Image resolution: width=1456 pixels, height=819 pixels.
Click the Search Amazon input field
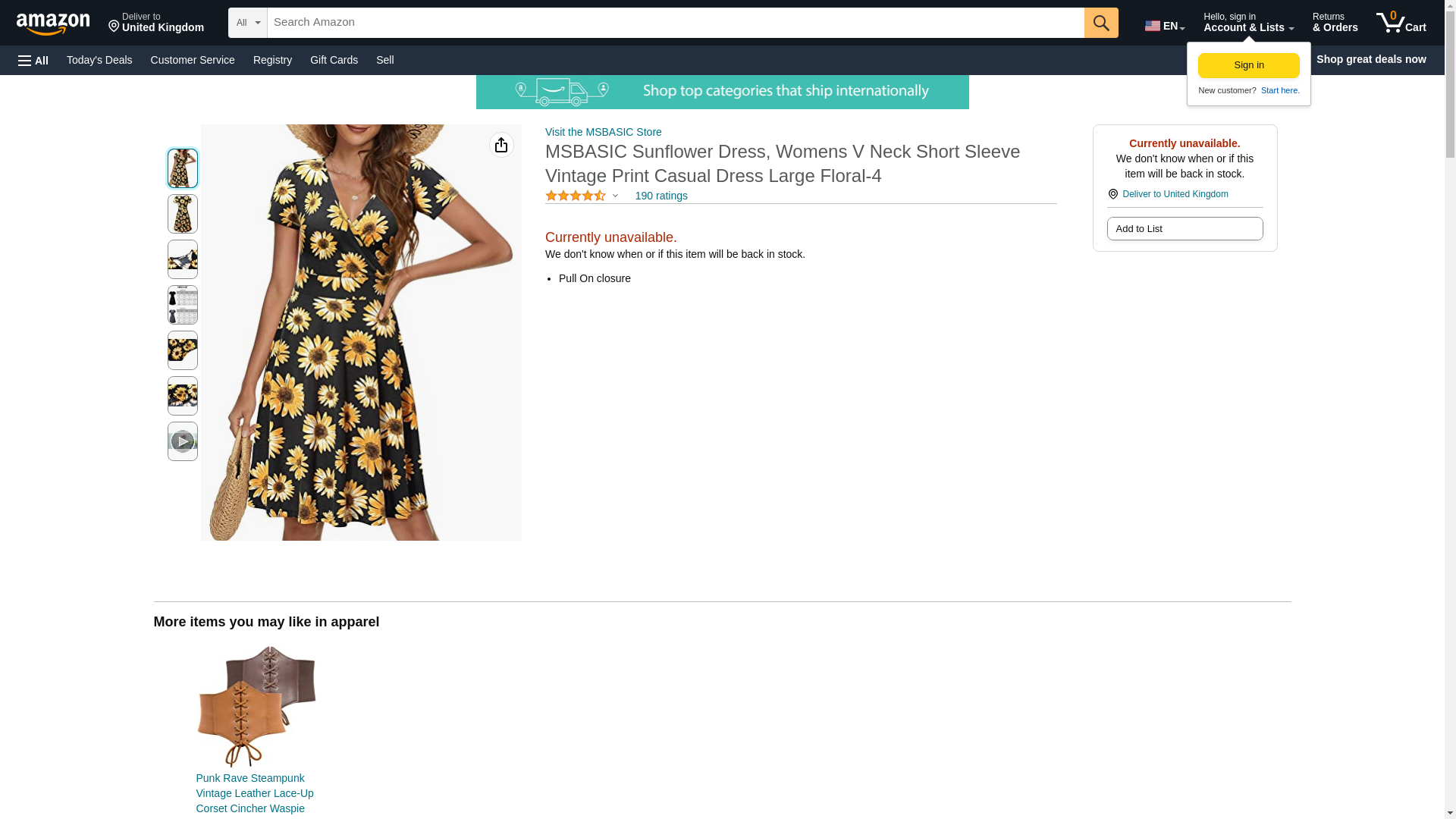[x=675, y=23]
